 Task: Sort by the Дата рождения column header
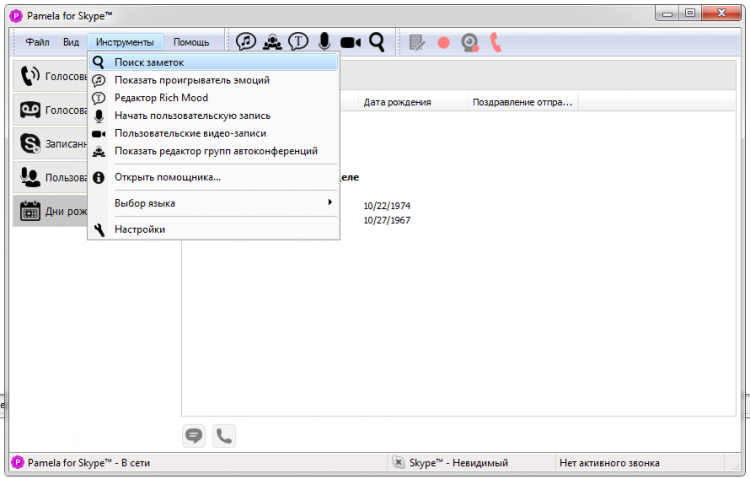(413, 102)
